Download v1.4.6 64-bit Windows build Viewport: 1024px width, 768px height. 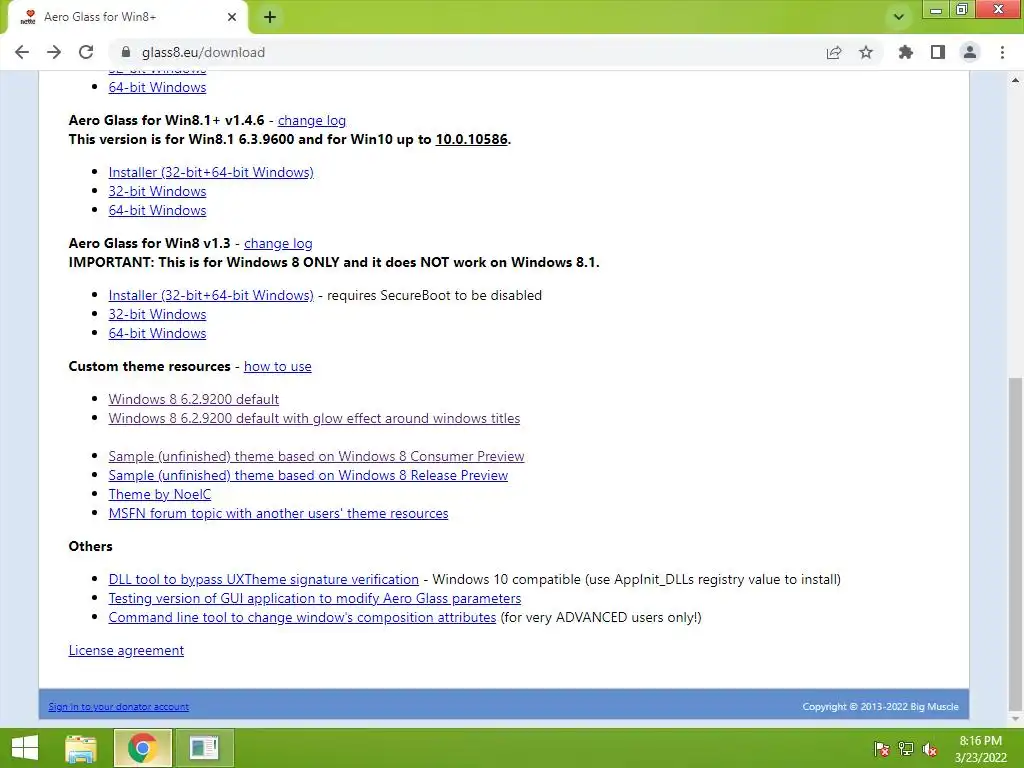coord(157,210)
